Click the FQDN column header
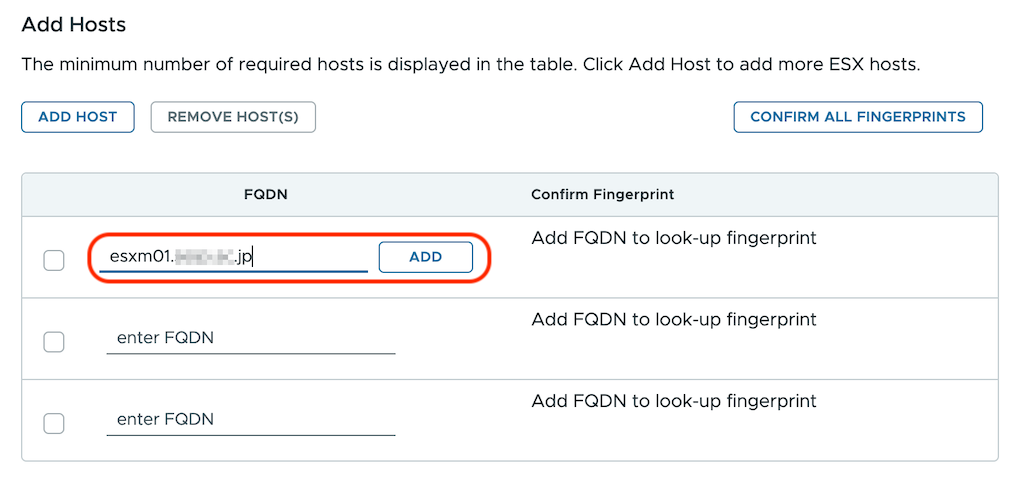1024x488 pixels. coord(266,194)
